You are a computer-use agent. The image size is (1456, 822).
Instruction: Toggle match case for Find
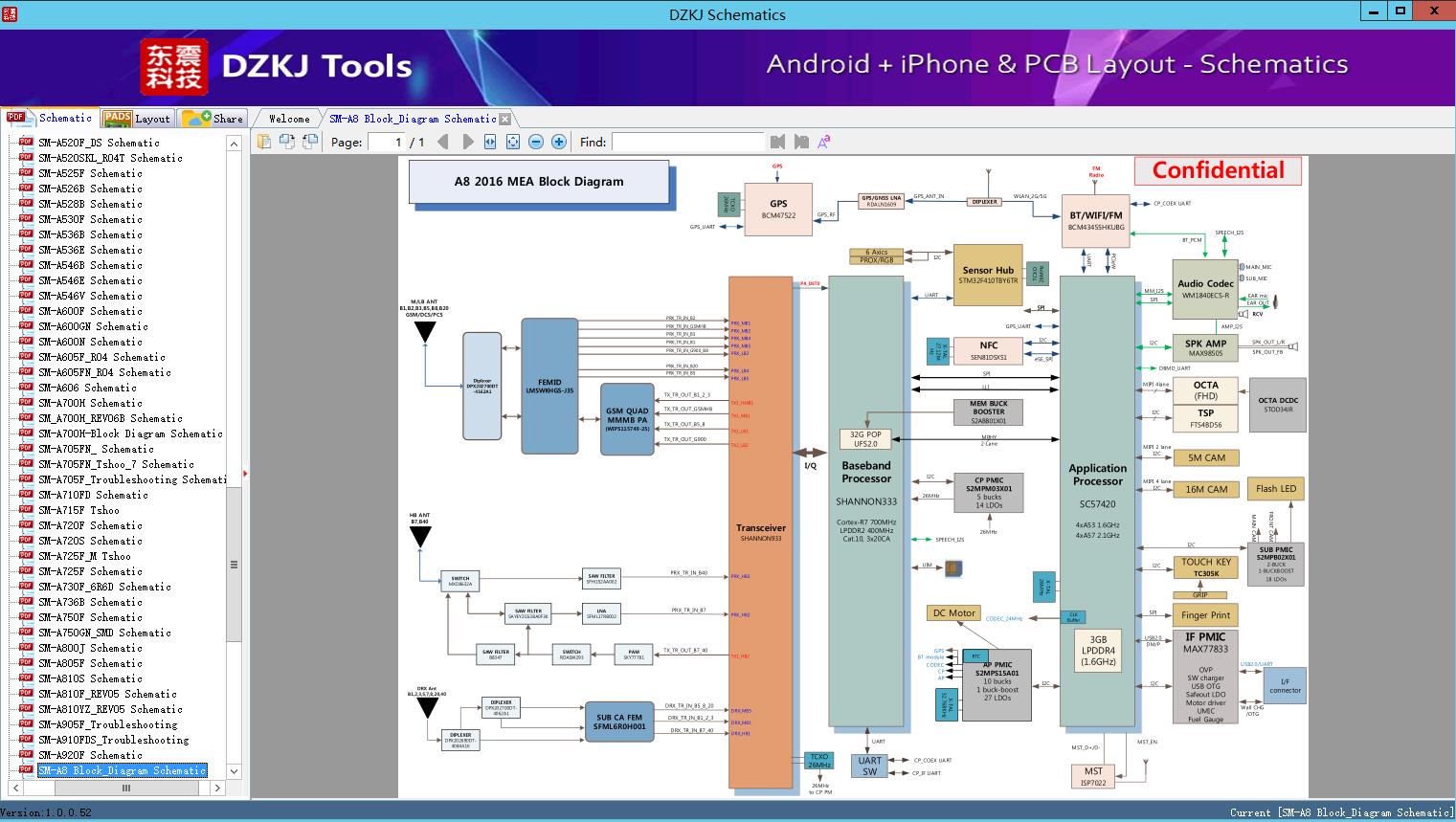pos(823,142)
